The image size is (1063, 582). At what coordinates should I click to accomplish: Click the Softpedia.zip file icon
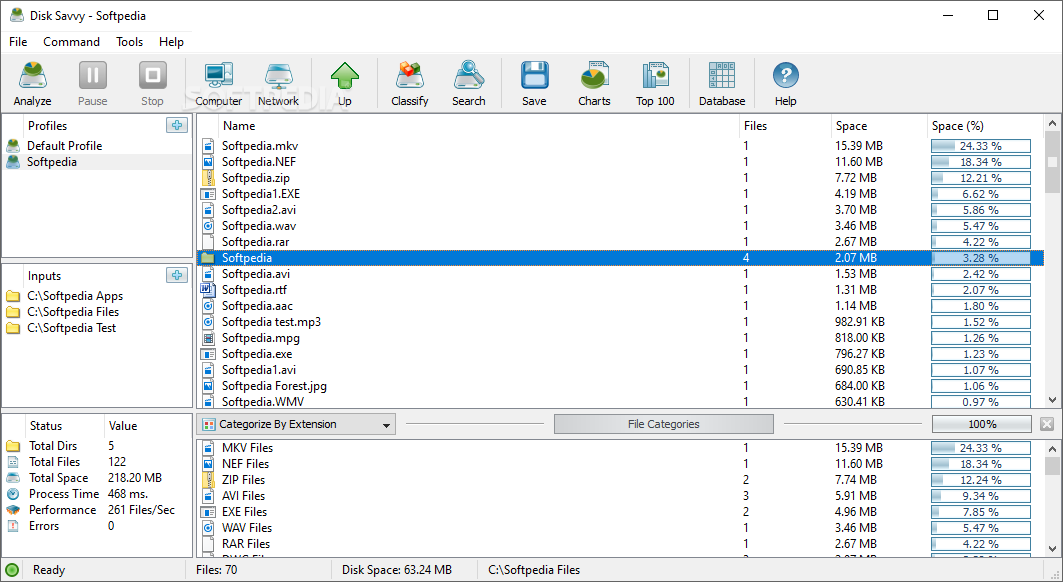click(x=208, y=178)
